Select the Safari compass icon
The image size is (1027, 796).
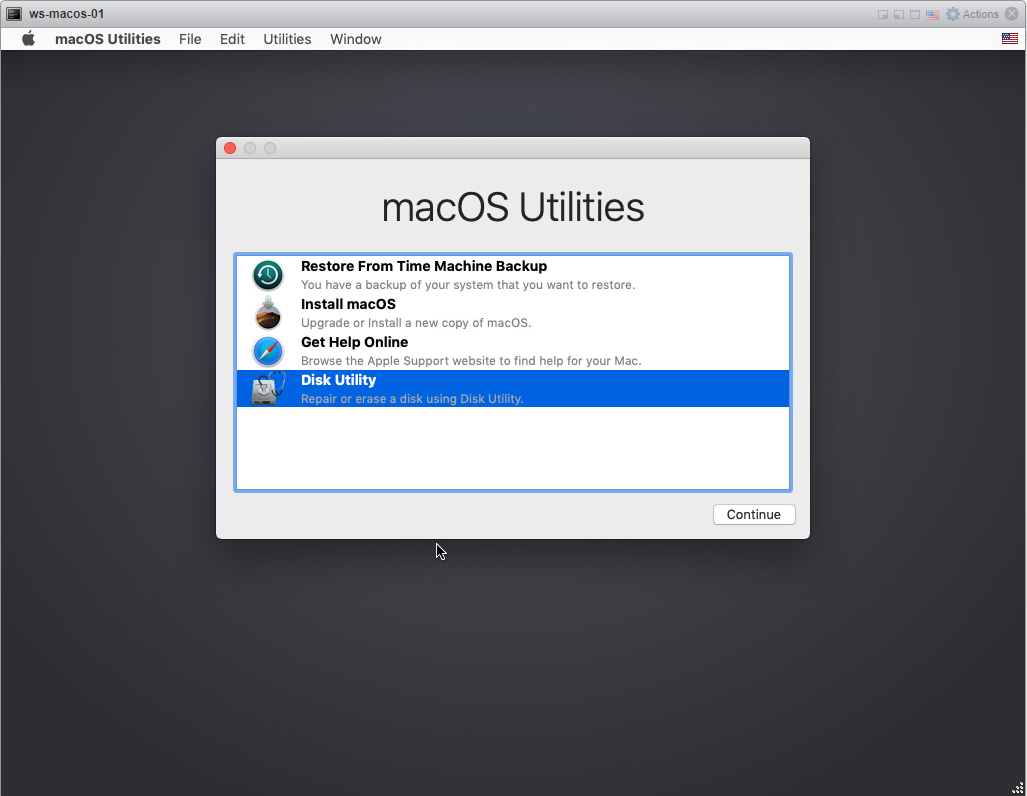268,351
